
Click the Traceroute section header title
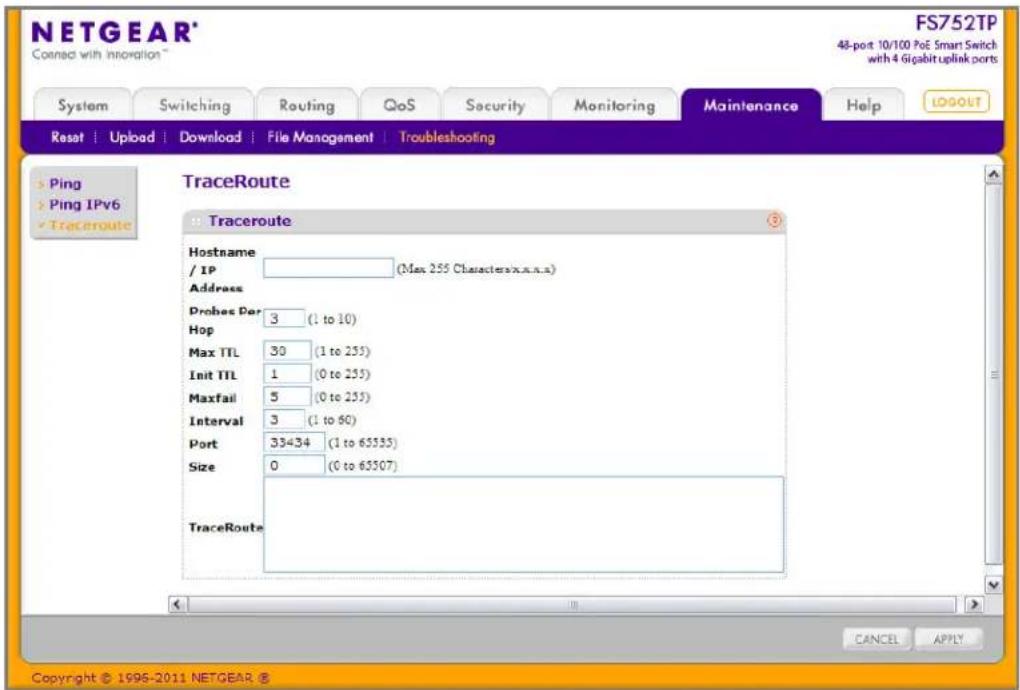tap(250, 221)
